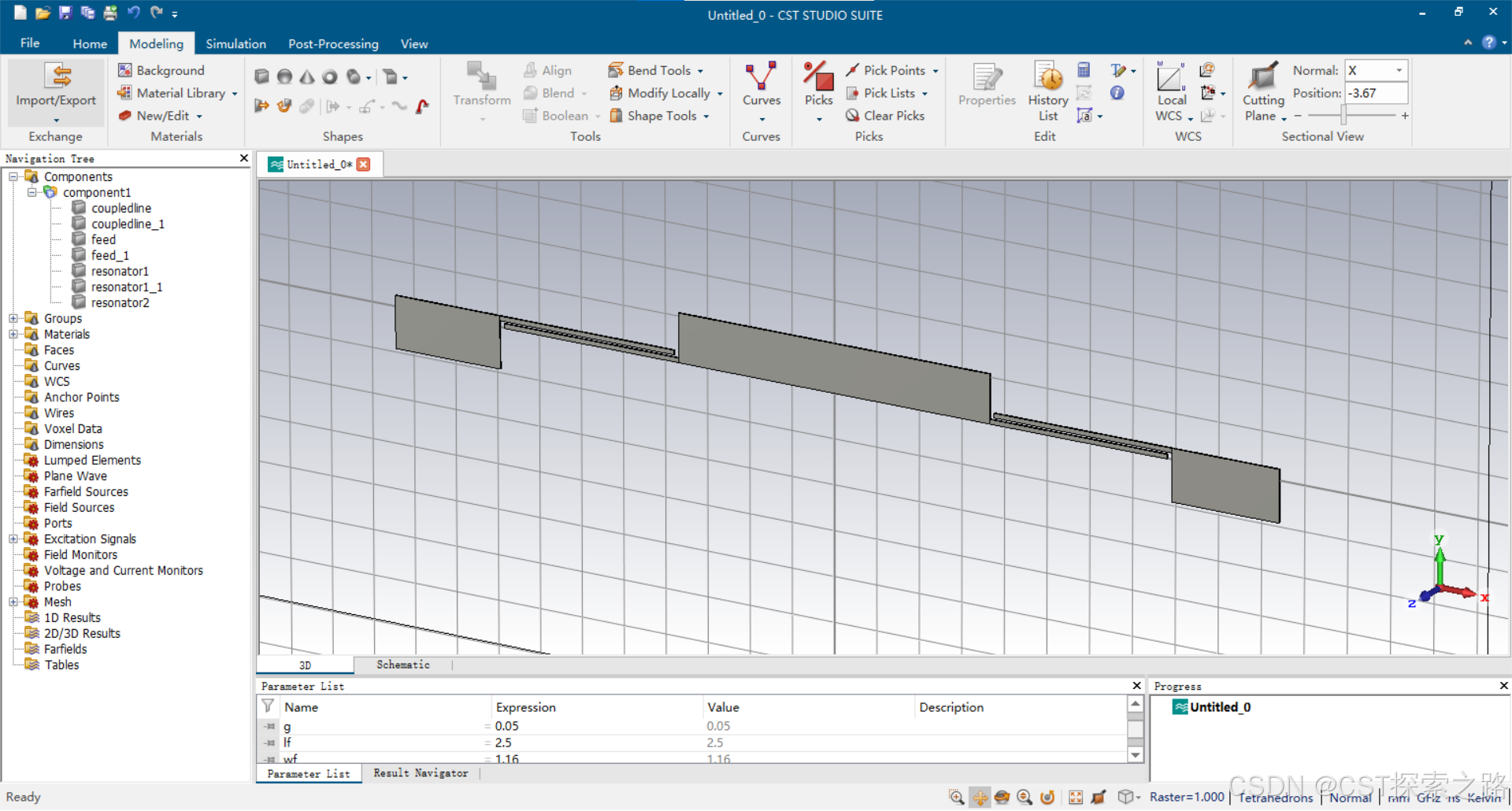The height and width of the screenshot is (811, 1512).
Task: Select the red bond wire tool
Action: (x=423, y=106)
